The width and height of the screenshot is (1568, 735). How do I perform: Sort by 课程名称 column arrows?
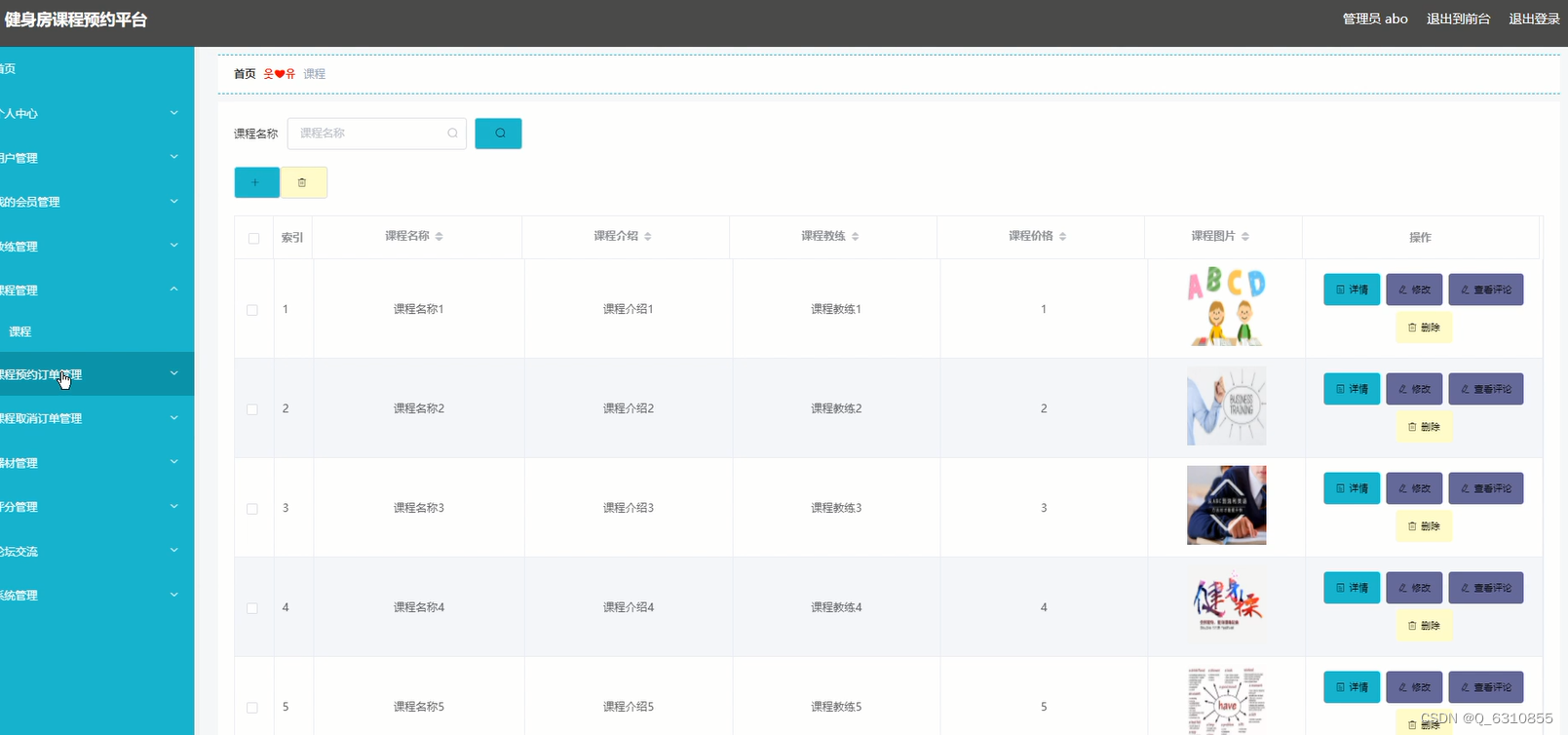440,236
